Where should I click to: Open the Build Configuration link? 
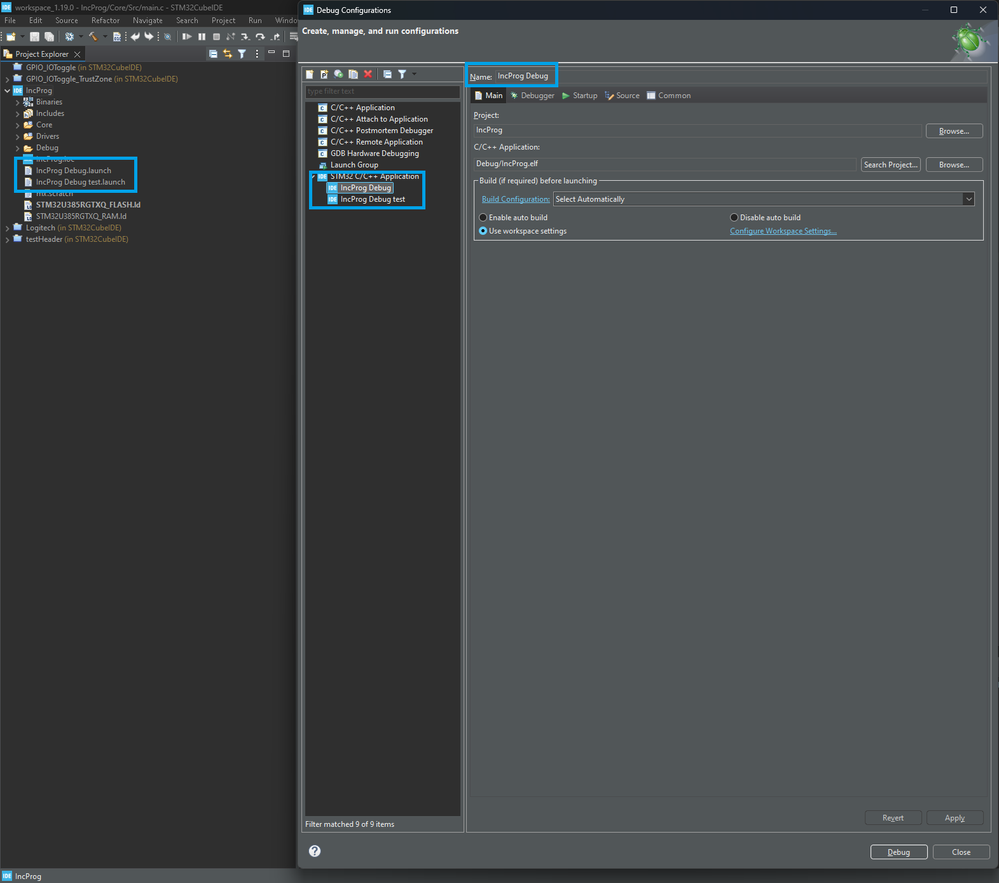[515, 199]
